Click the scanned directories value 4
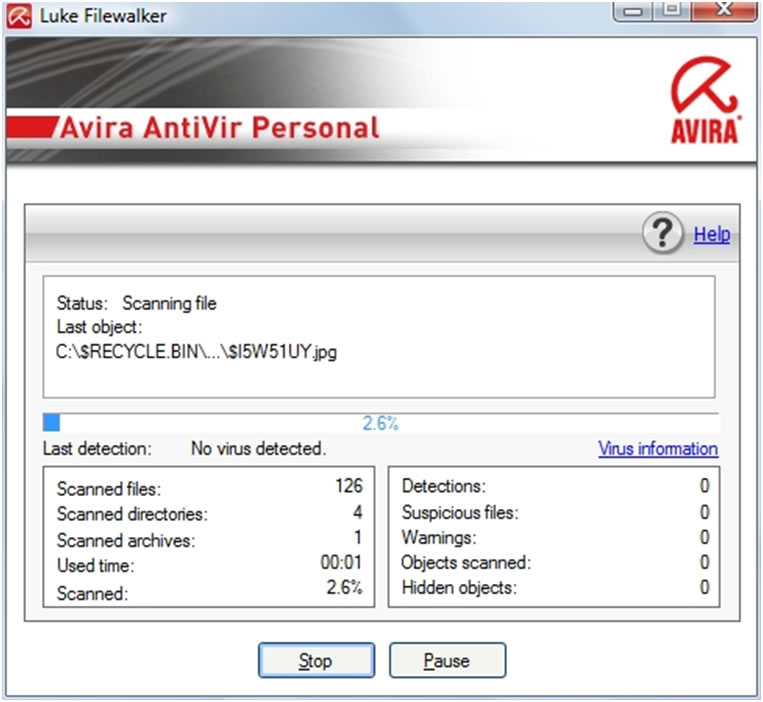Viewport: 763px width, 702px height. [358, 512]
